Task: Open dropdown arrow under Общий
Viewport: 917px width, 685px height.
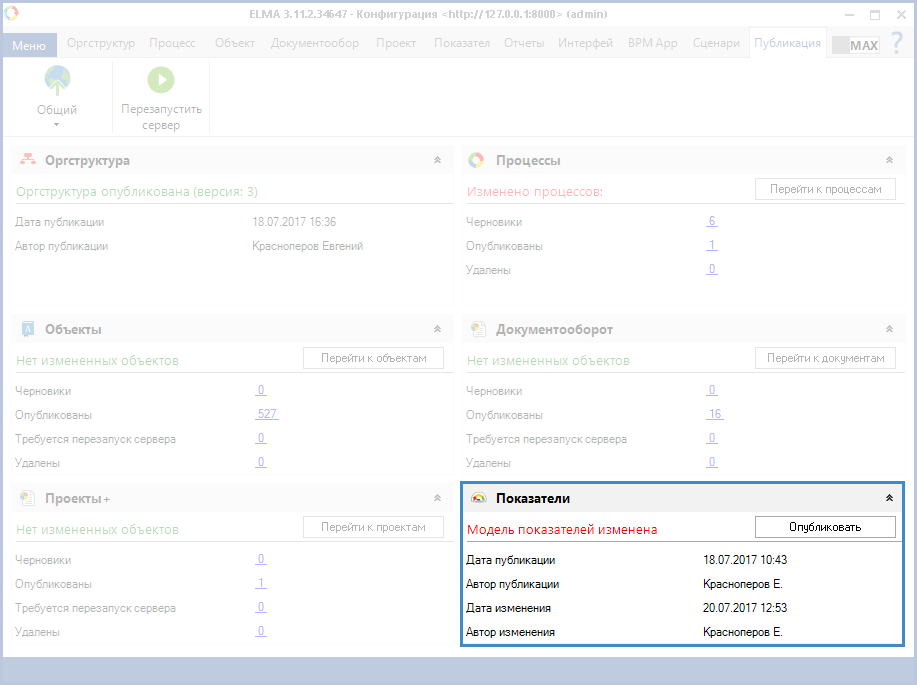Action: (x=57, y=125)
